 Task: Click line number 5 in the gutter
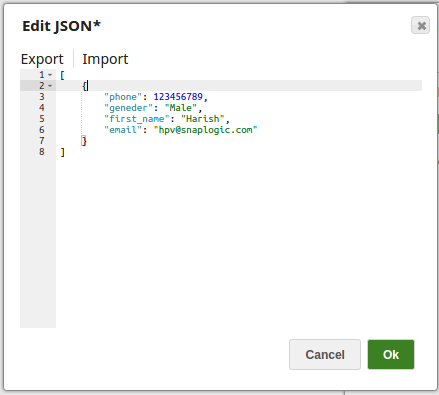tap(42, 119)
